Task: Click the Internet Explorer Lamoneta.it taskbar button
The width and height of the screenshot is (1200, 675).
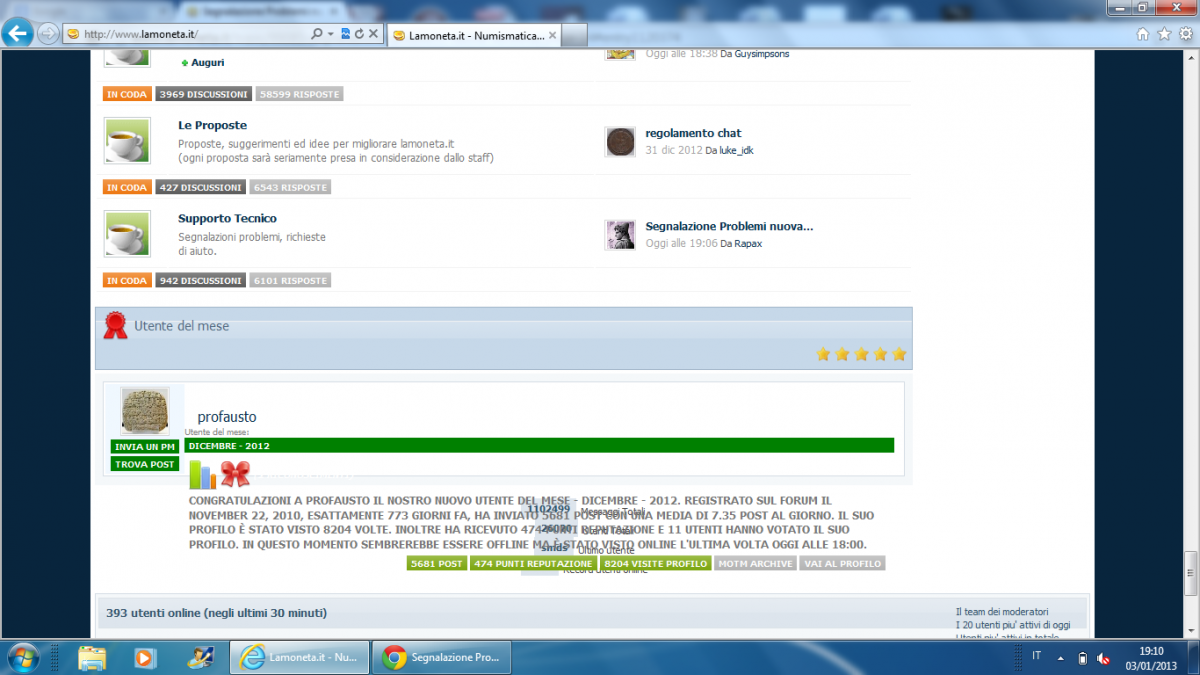Action: click(x=300, y=657)
